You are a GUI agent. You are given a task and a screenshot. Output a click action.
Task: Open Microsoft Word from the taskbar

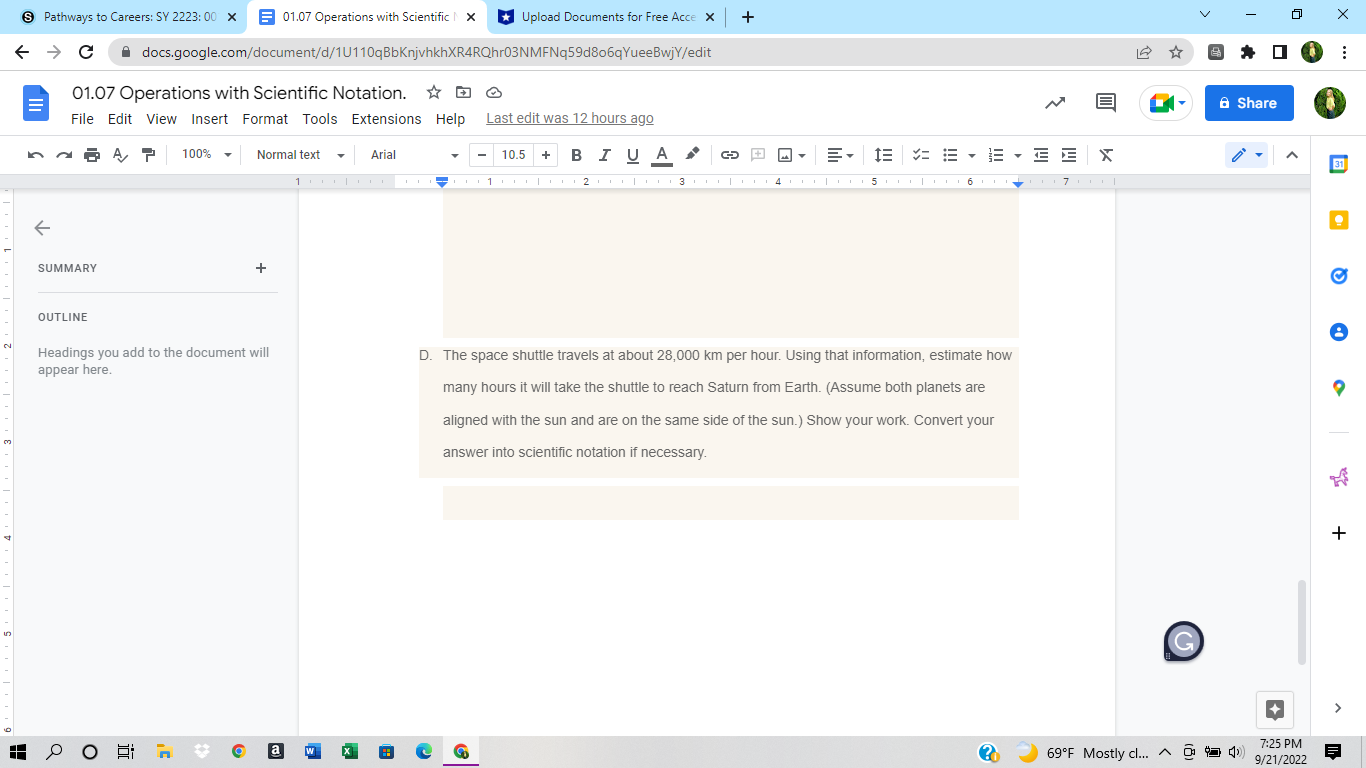(312, 752)
